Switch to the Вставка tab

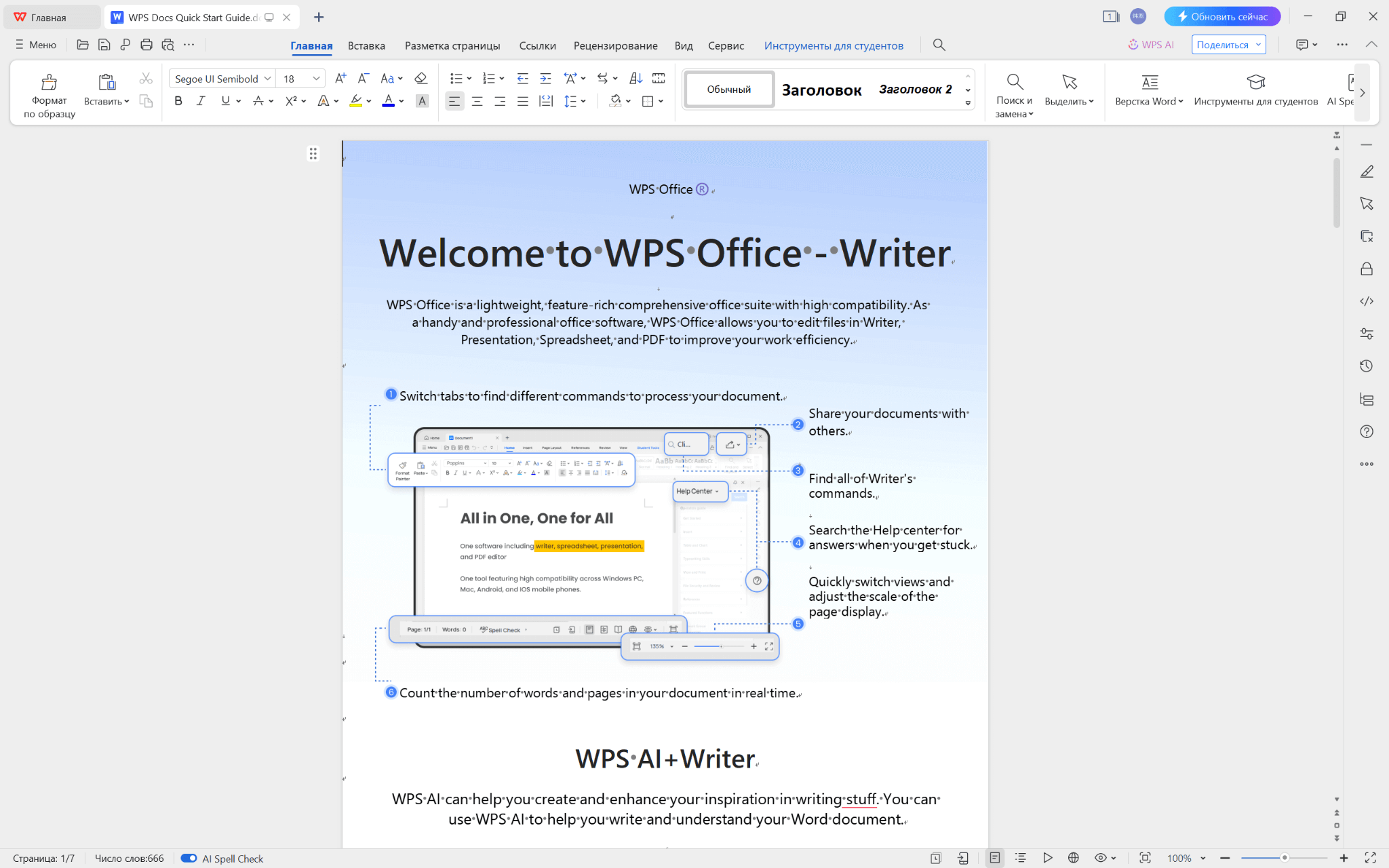point(366,45)
